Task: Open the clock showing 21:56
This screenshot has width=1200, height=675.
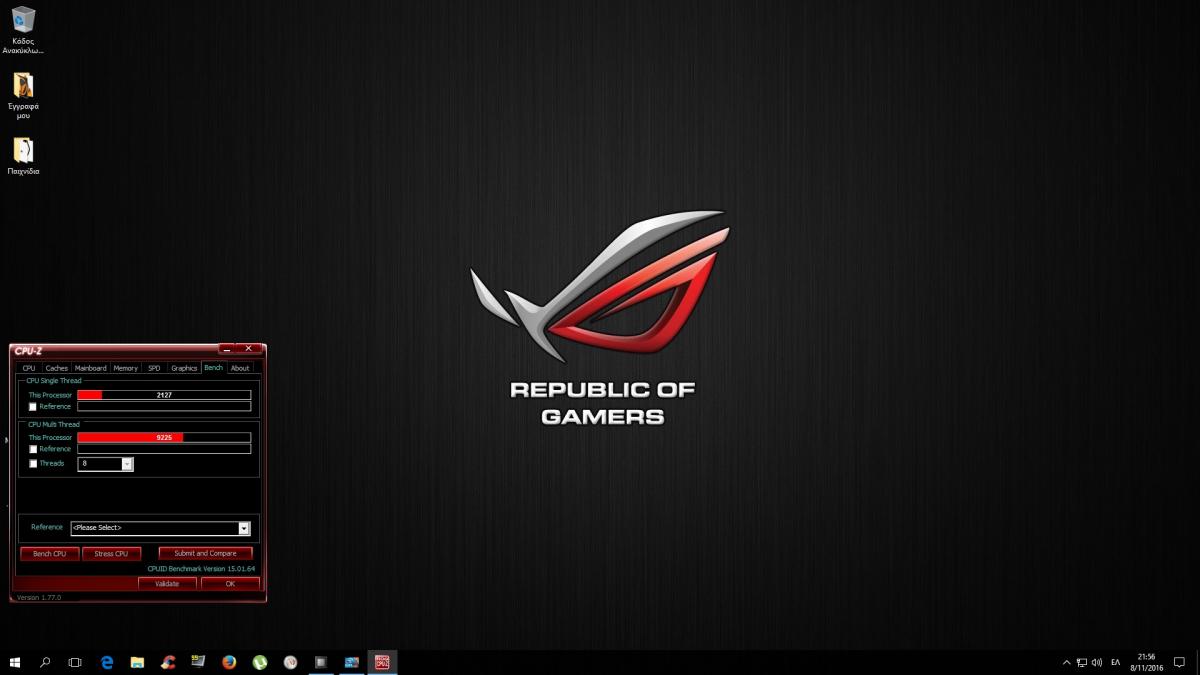Action: tap(1146, 662)
